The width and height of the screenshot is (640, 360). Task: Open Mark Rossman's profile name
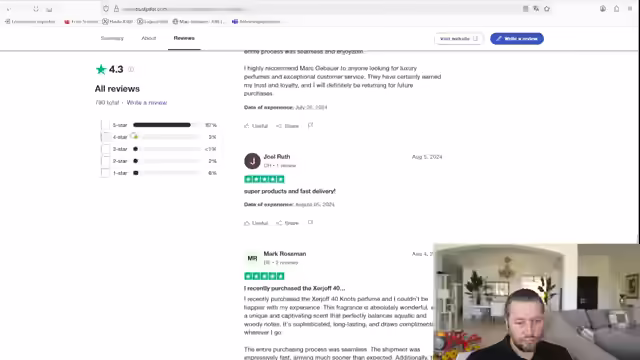pyautogui.click(x=284, y=253)
